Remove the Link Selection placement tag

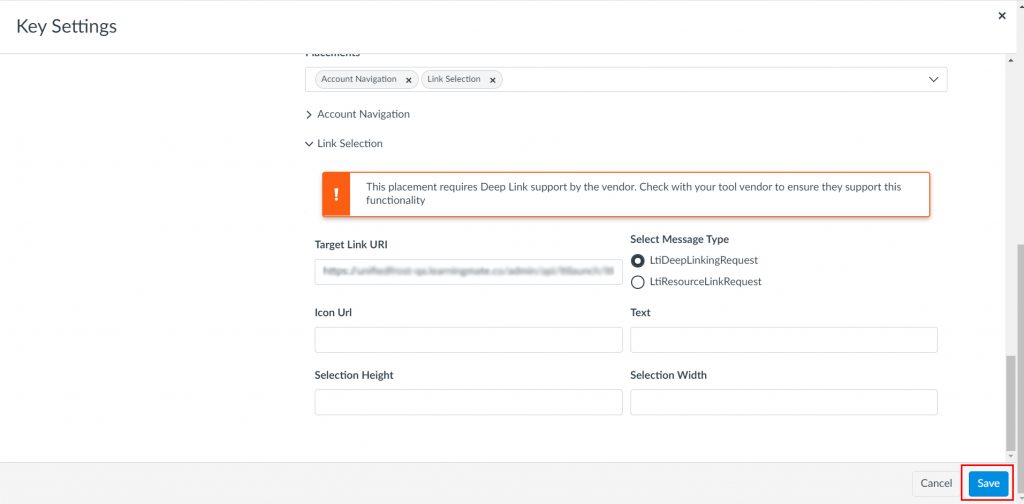coord(492,80)
